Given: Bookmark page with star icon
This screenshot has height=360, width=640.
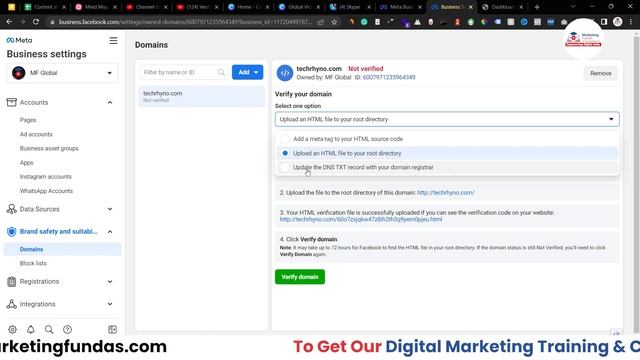Looking at the screenshot, I should (334, 22).
